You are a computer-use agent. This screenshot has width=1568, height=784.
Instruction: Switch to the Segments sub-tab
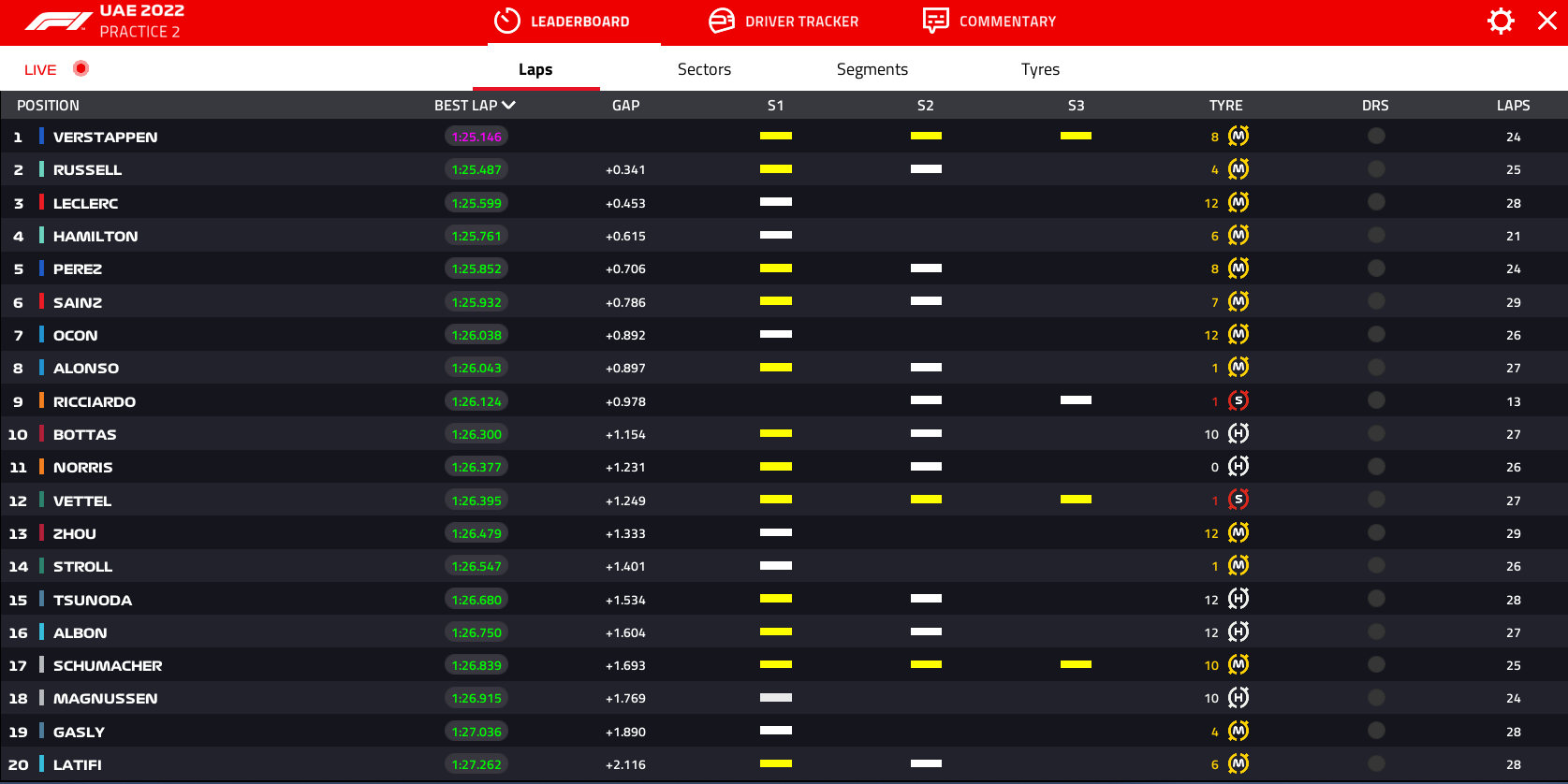(872, 69)
